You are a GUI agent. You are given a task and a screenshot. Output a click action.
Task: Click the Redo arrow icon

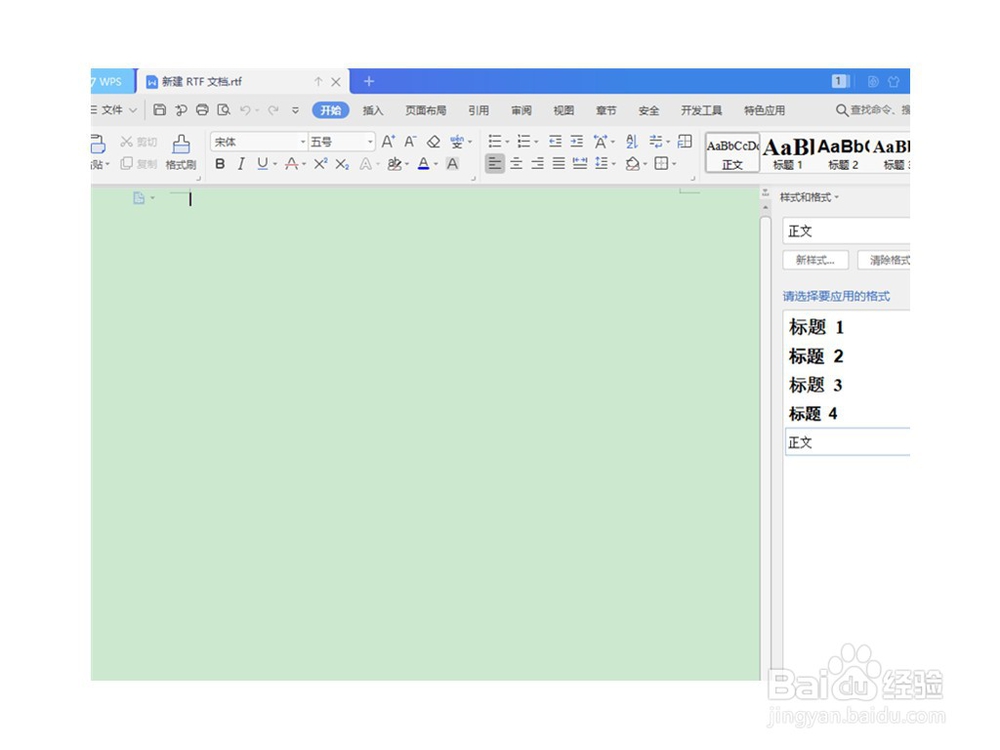pyautogui.click(x=273, y=110)
